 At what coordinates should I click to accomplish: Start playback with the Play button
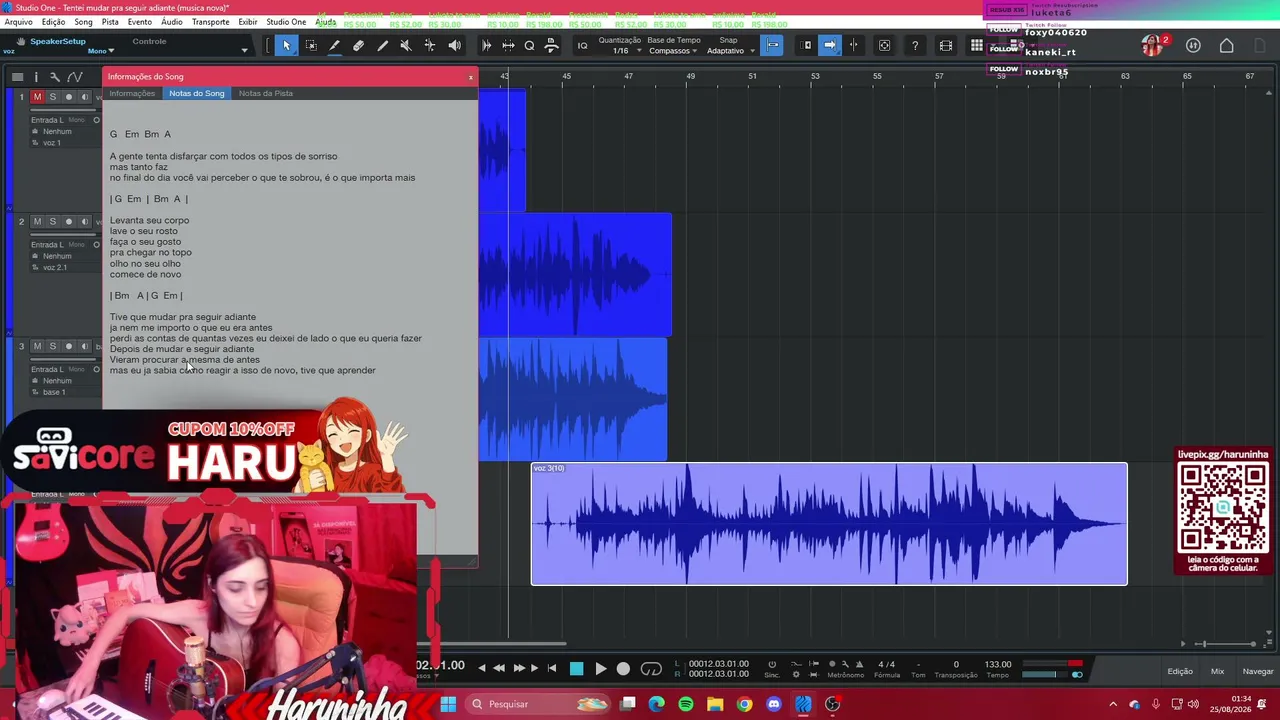[x=600, y=669]
